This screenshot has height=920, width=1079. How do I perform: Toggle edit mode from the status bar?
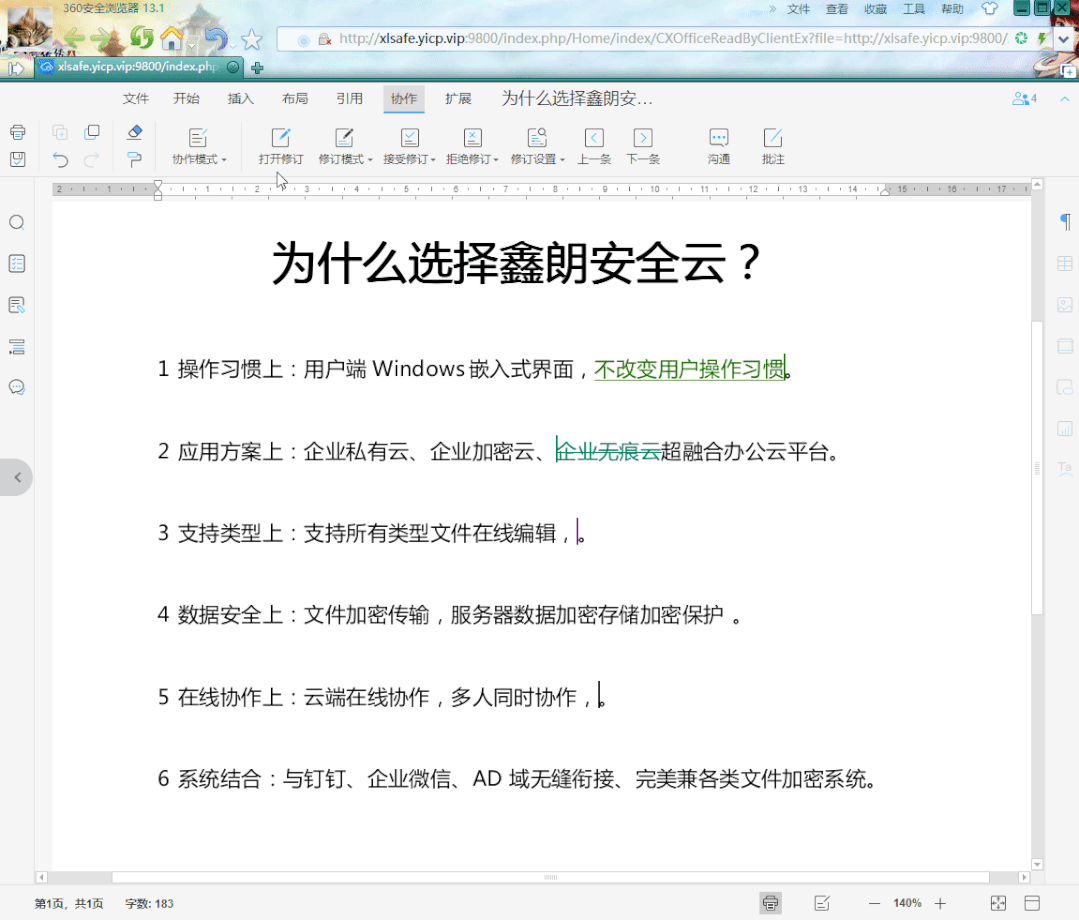[x=822, y=902]
